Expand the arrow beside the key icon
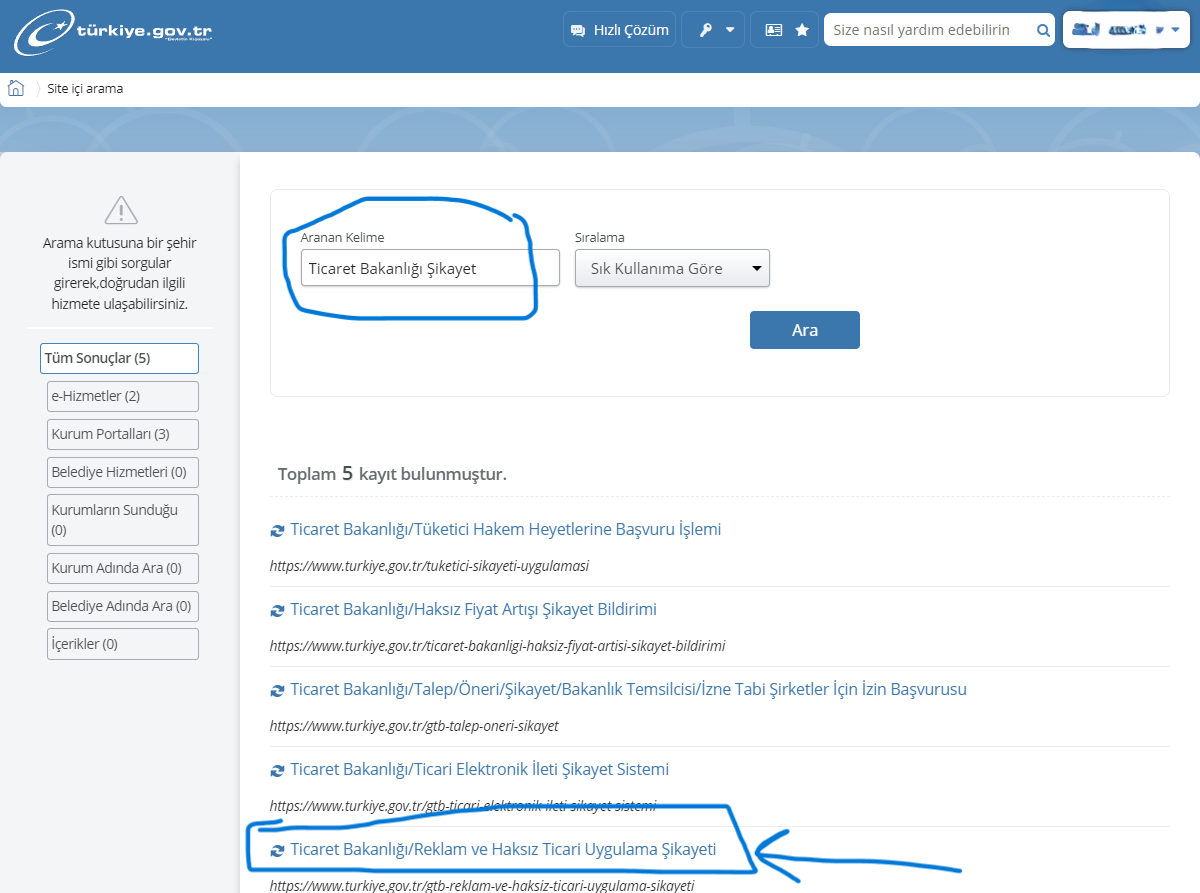The height and width of the screenshot is (893, 1200). 730,30
